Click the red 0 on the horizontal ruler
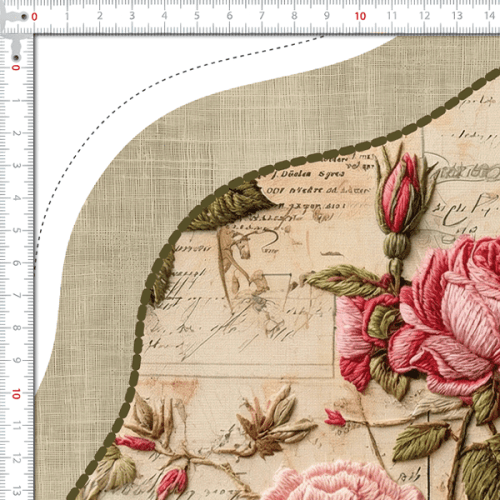This screenshot has width=500, height=500. coord(34,16)
